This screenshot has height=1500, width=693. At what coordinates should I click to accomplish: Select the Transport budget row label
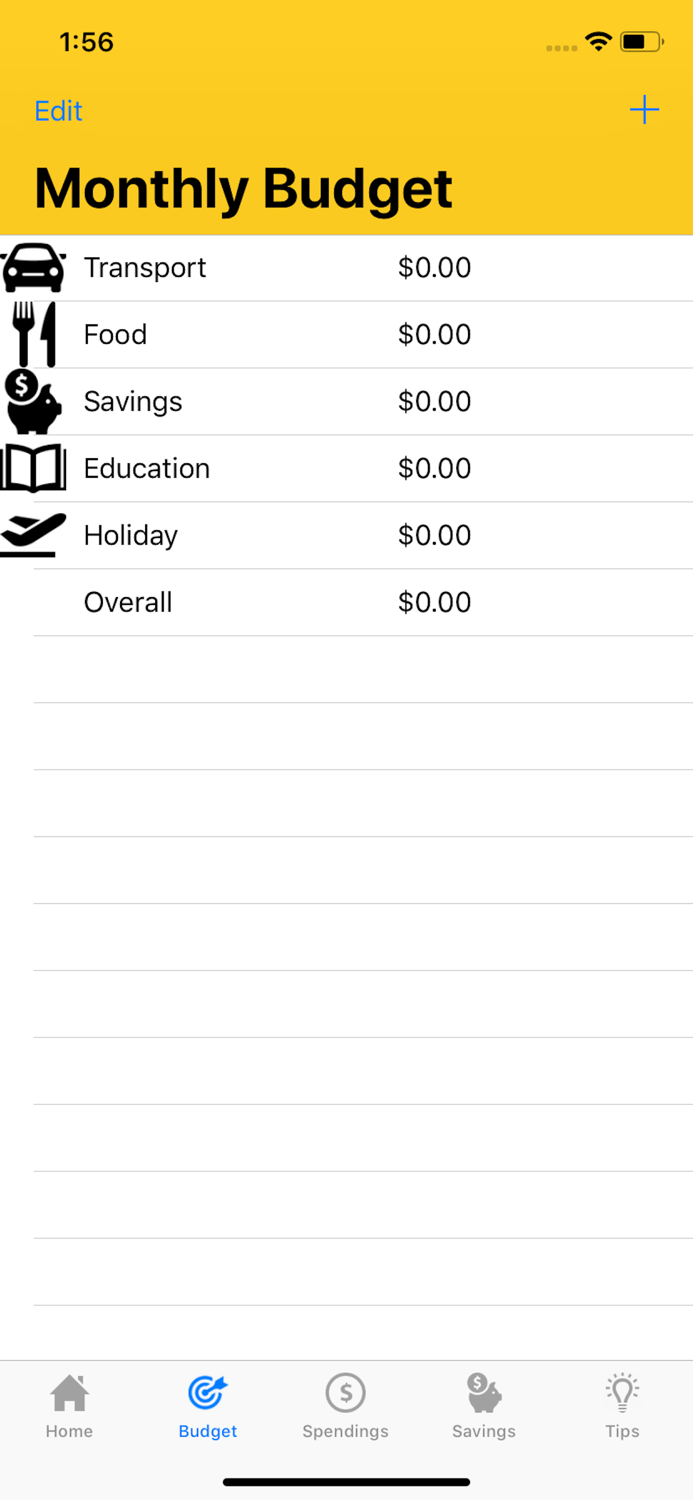145,268
